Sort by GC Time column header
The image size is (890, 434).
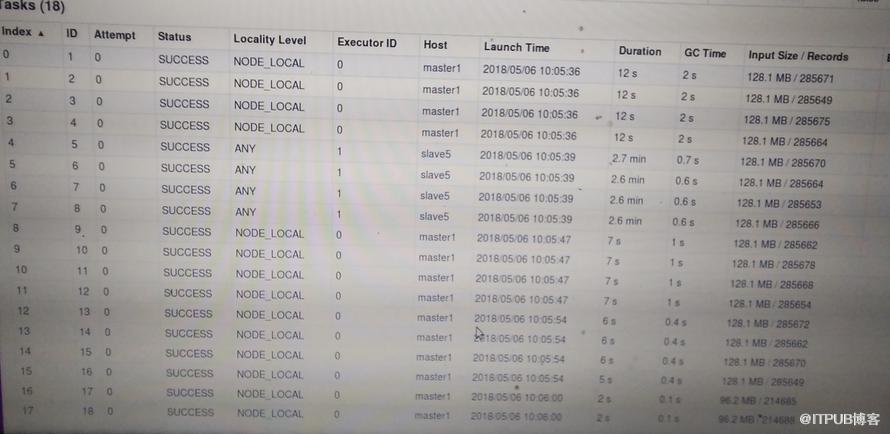704,53
